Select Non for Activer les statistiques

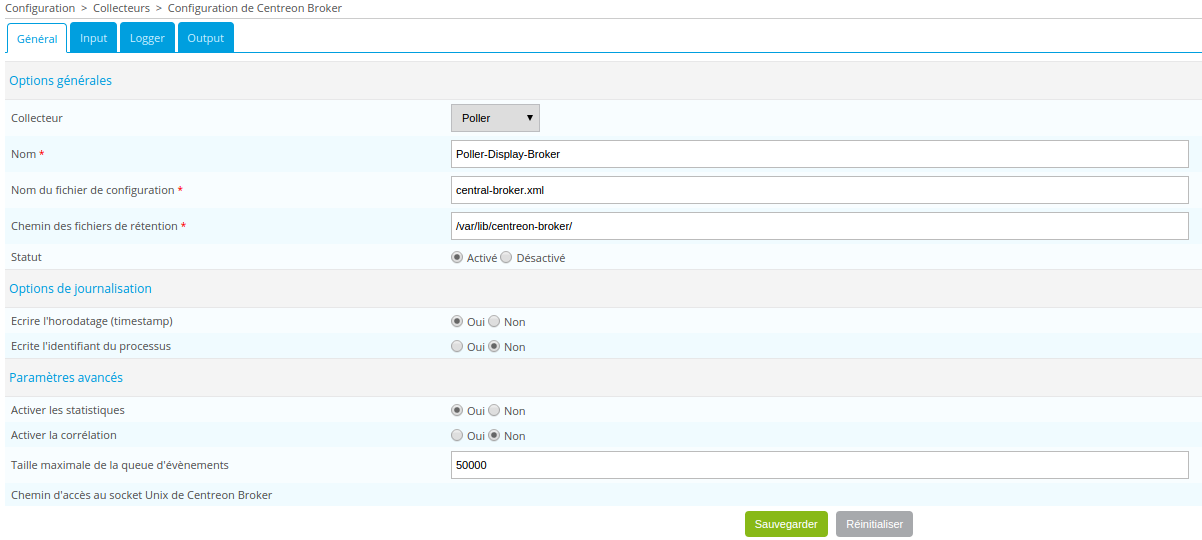click(x=494, y=410)
